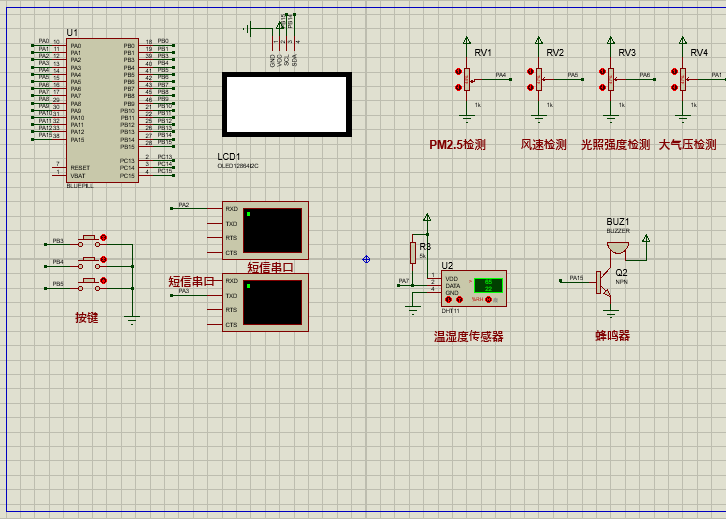
Task: Push the PB5 push-button switch
Action: (89, 284)
